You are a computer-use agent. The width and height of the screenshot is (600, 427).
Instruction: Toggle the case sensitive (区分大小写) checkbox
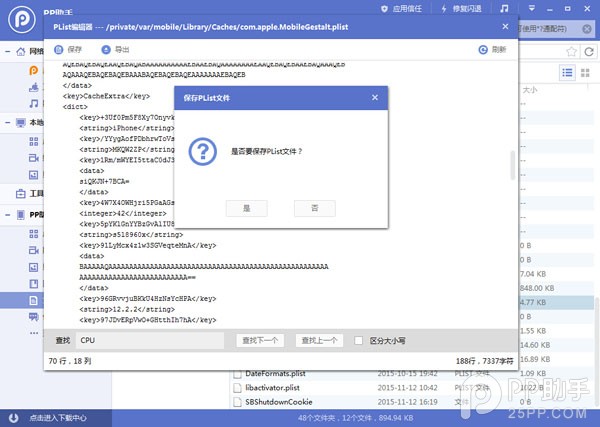pyautogui.click(x=359, y=340)
